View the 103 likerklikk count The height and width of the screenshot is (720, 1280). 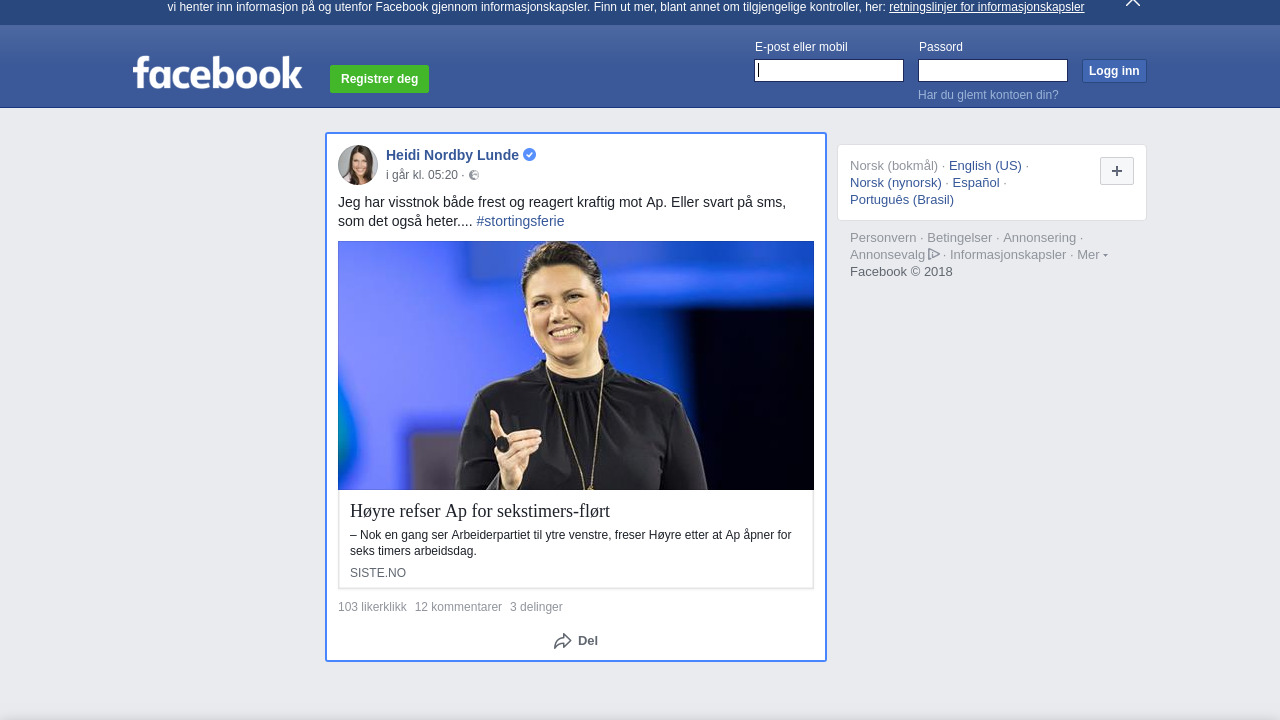(372, 607)
